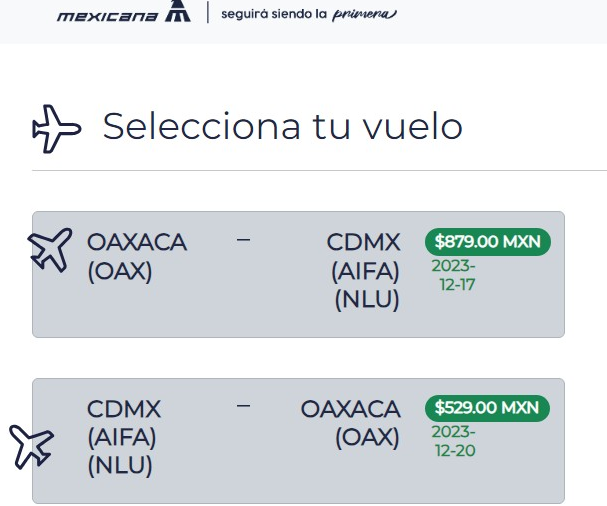The width and height of the screenshot is (607, 506).
Task: Select the 2023-12-20 flight date
Action: point(453,441)
